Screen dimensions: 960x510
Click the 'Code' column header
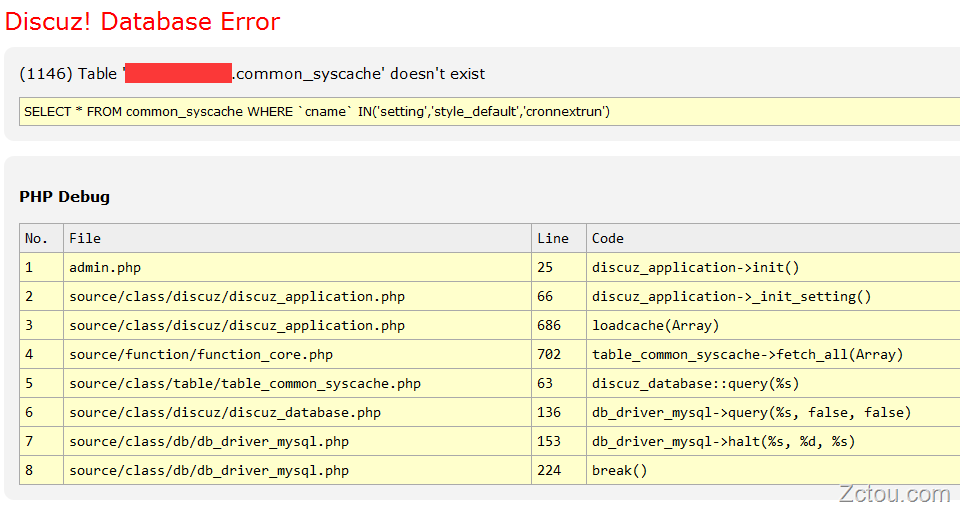tap(773, 238)
